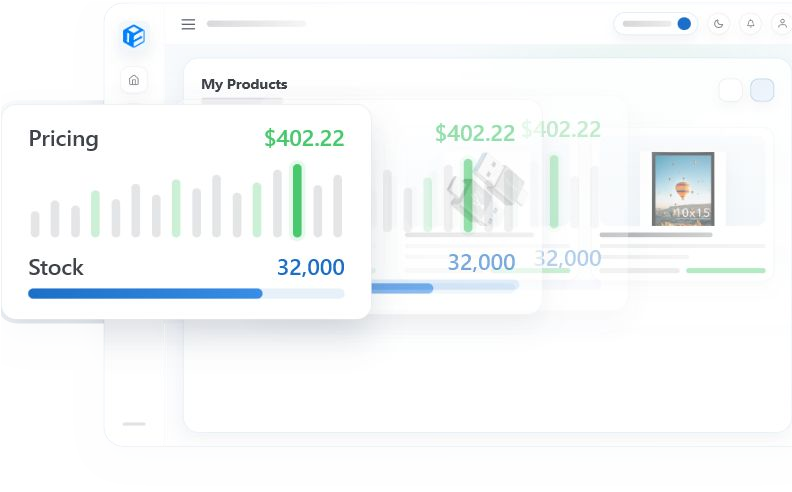Click the hot air balloon product thumbnail

point(683,189)
